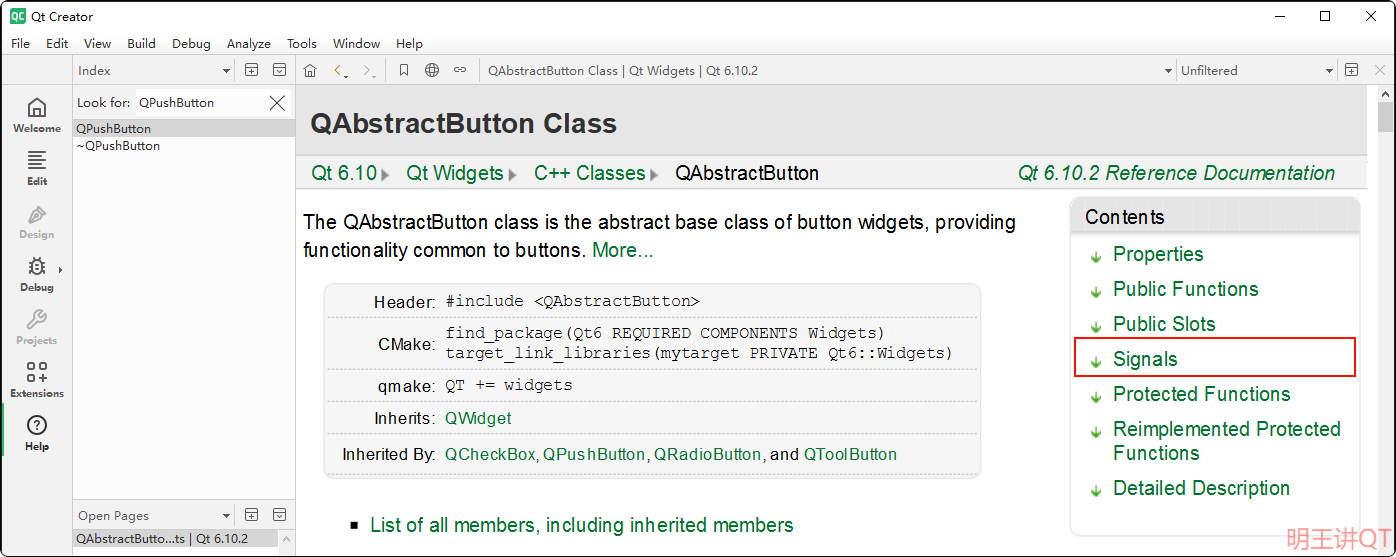Screen dimensions: 1396x557
Task: Open the Help menu in menu bar
Action: [409, 43]
